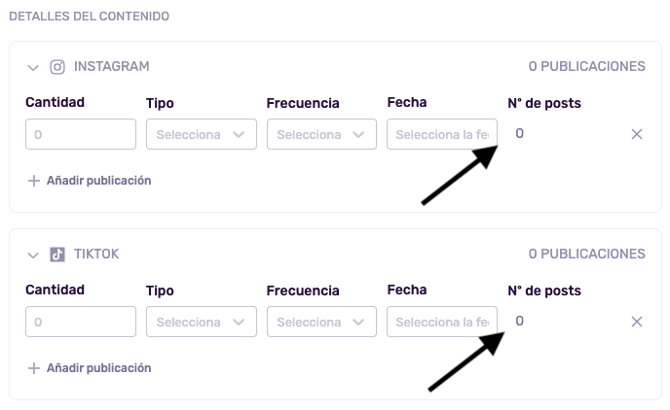This screenshot has width=670, height=410.
Task: Open TikTok Tipo dropdown
Action: [x=201, y=322]
